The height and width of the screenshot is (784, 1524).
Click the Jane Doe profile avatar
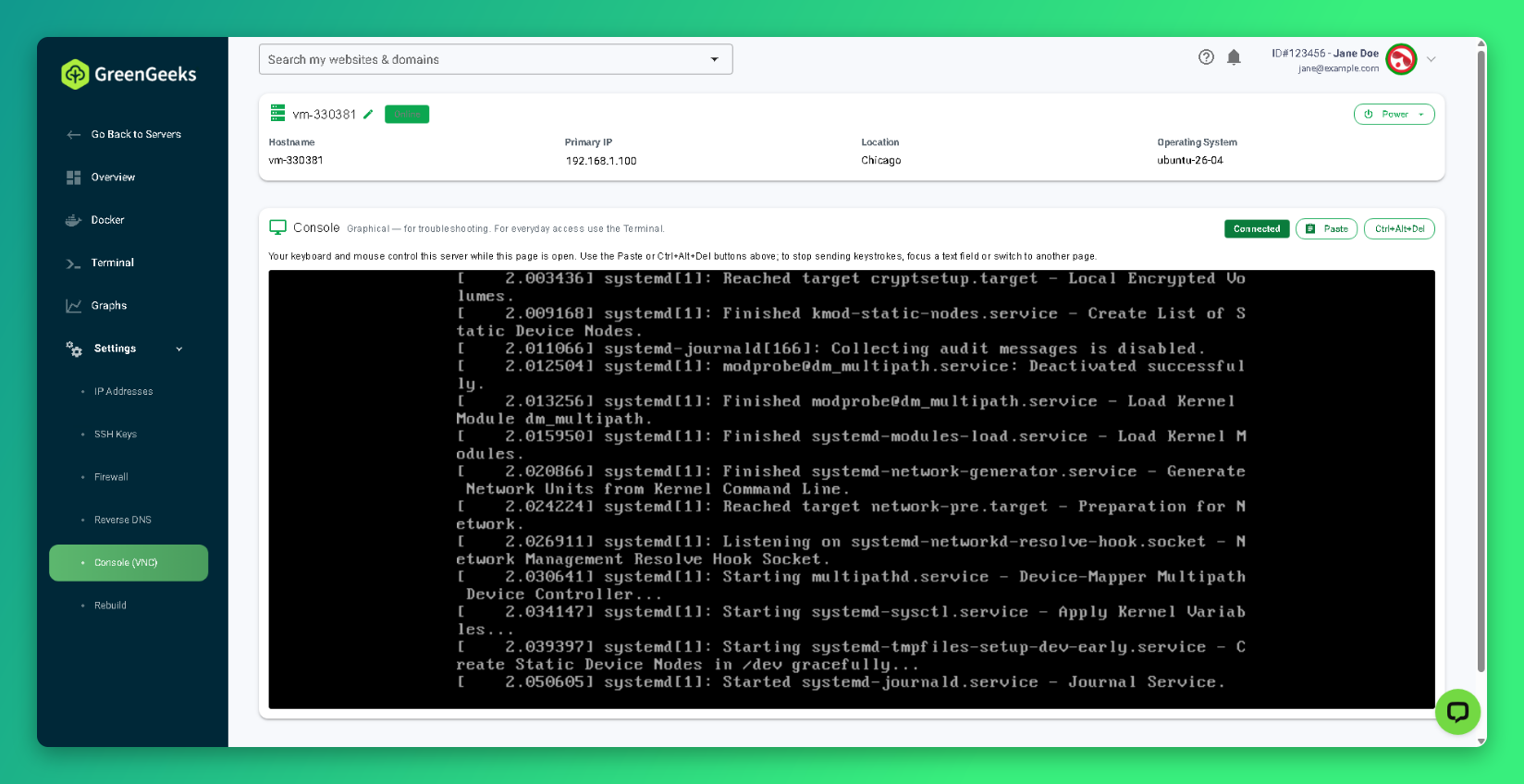(1401, 59)
